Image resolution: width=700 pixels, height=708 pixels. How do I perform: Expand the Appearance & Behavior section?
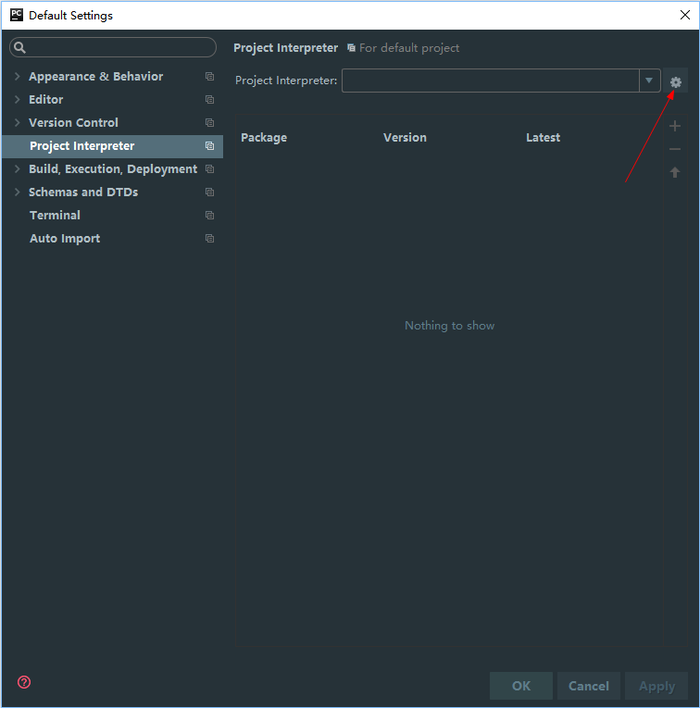pyautogui.click(x=17, y=77)
